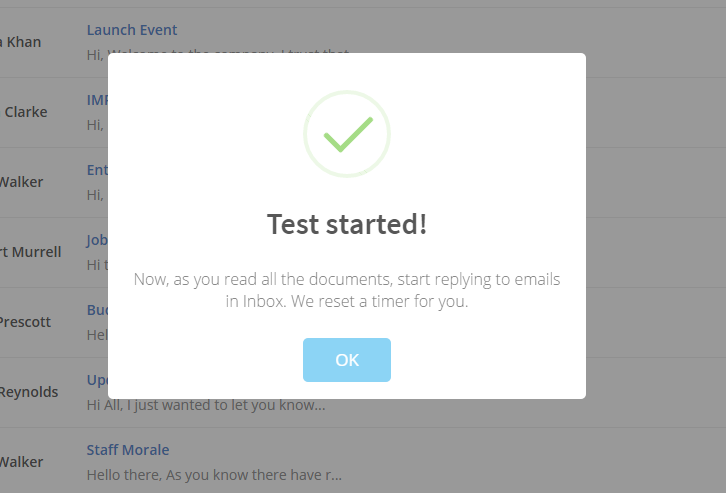
Task: Click the OK button in dialog
Action: click(x=347, y=360)
